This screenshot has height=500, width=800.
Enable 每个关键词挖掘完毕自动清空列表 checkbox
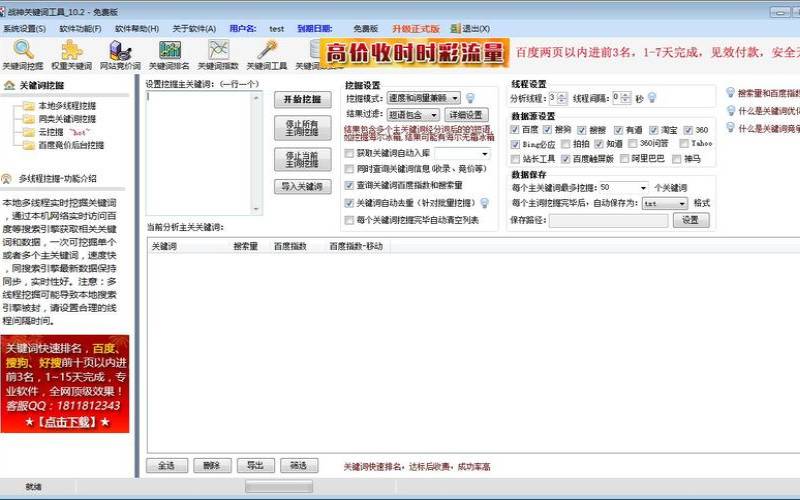[349, 220]
